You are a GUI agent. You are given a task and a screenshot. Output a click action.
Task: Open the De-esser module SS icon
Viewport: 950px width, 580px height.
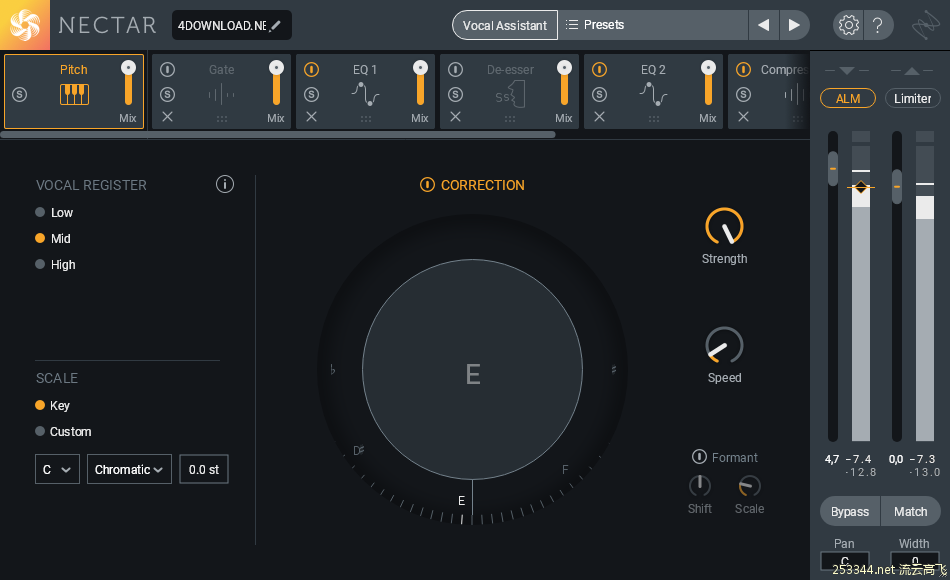(x=510, y=95)
